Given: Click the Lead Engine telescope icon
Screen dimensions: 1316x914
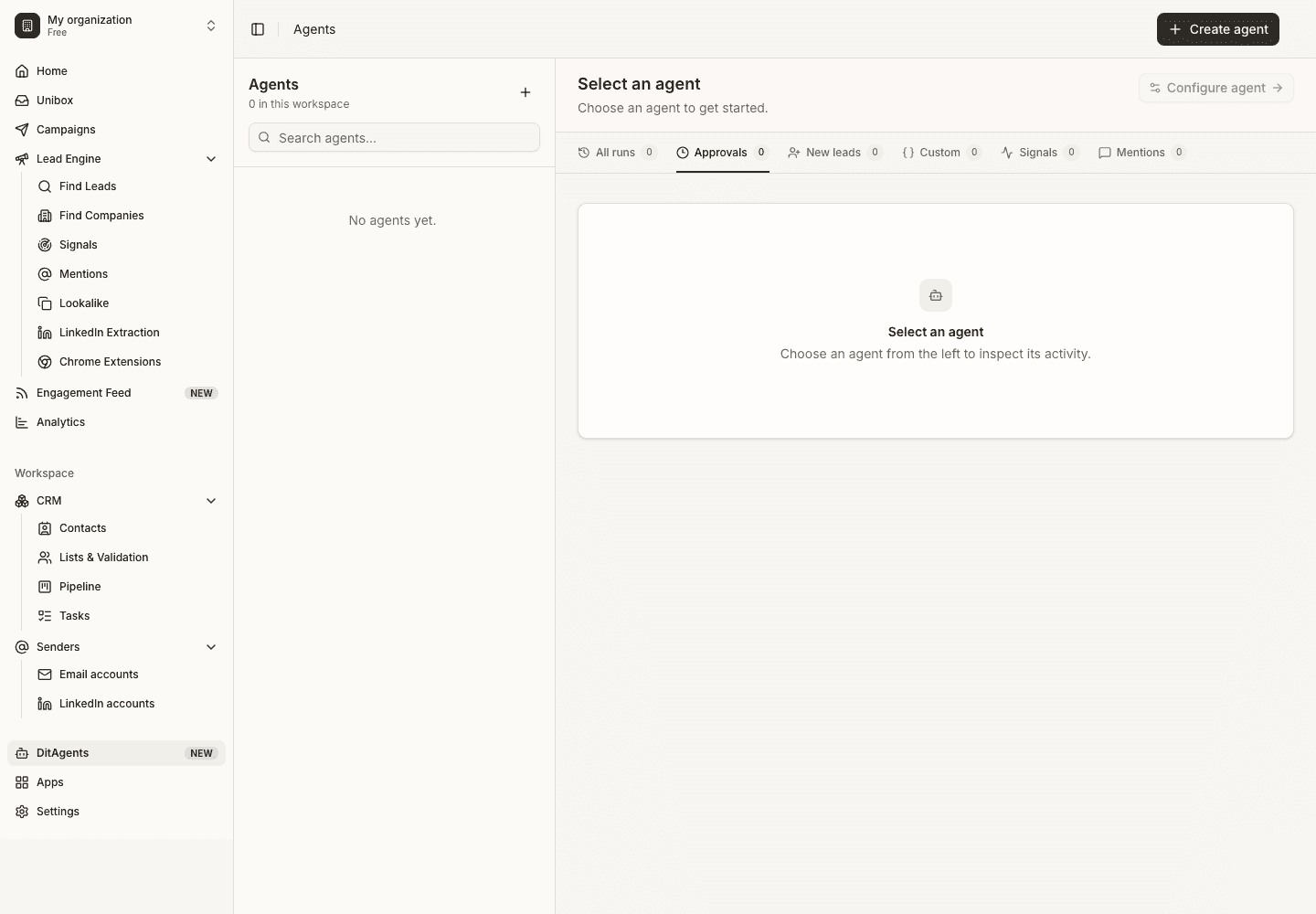Looking at the screenshot, I should pos(22,159).
